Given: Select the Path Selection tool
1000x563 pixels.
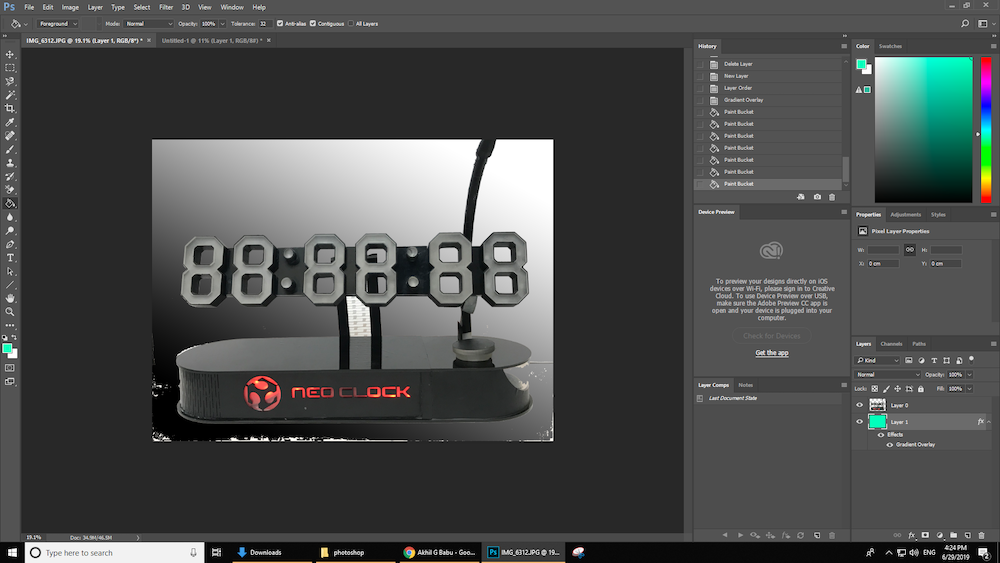Looking at the screenshot, I should pos(10,272).
